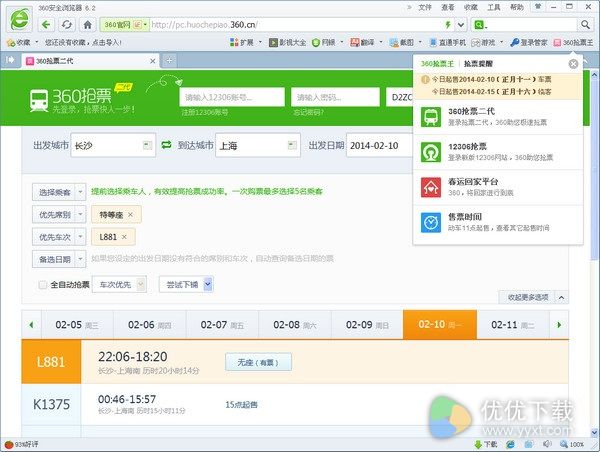The height and width of the screenshot is (452, 600).
Task: Open the address bar history dropdown
Action: [461, 25]
